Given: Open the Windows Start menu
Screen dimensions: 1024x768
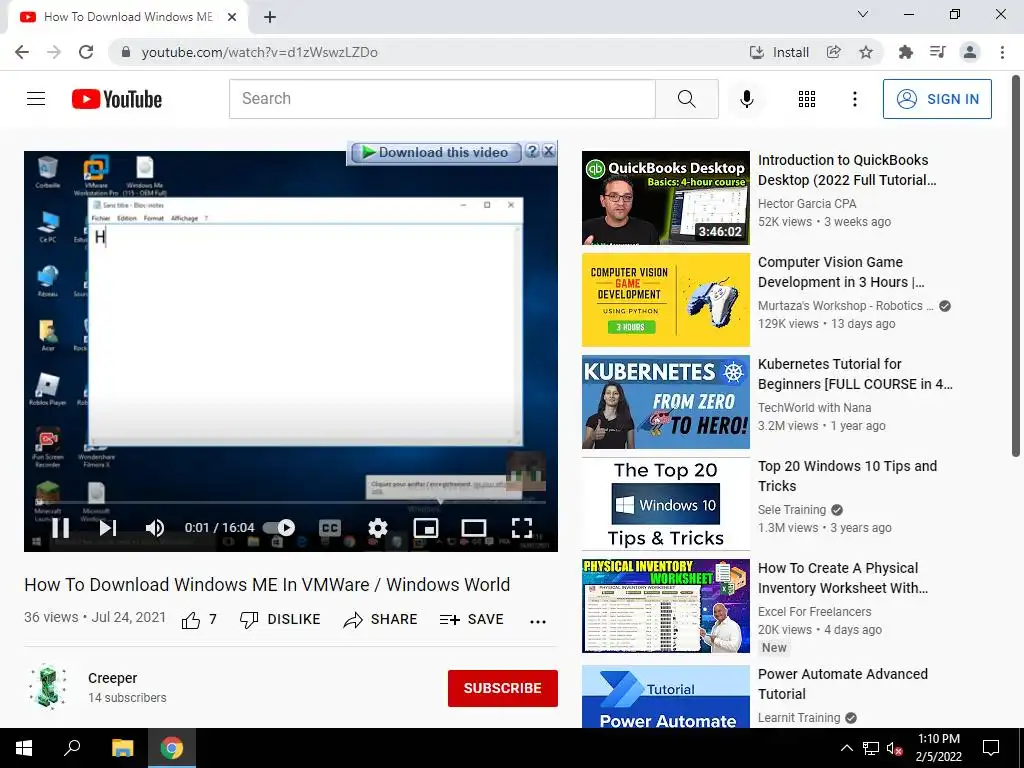Looking at the screenshot, I should [x=24, y=748].
